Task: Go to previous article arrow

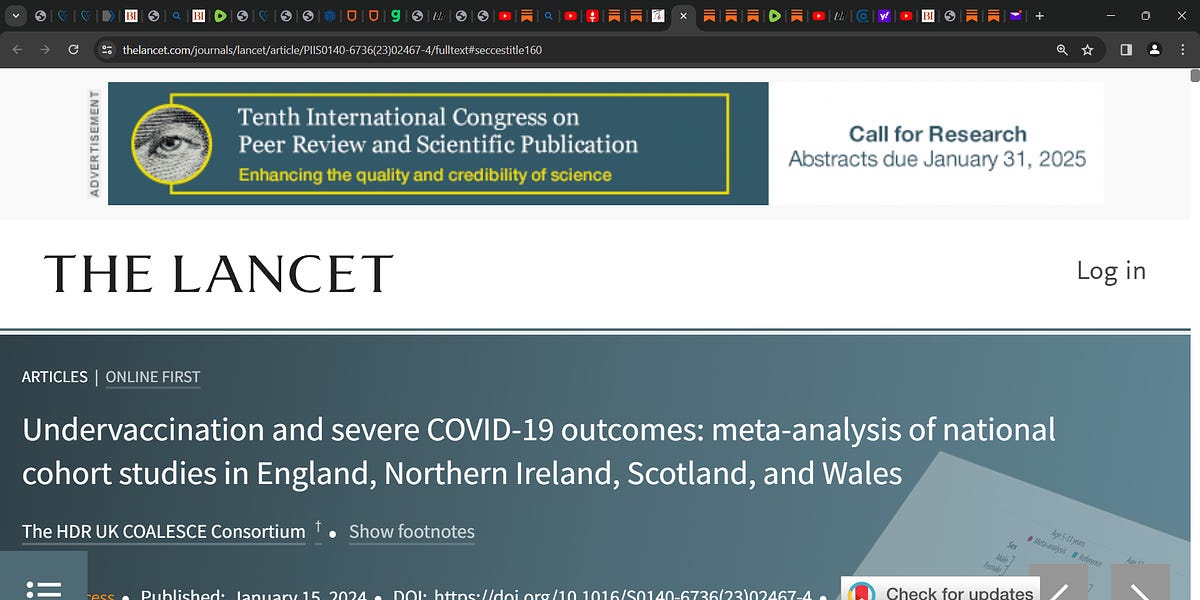Action: coord(1058,583)
